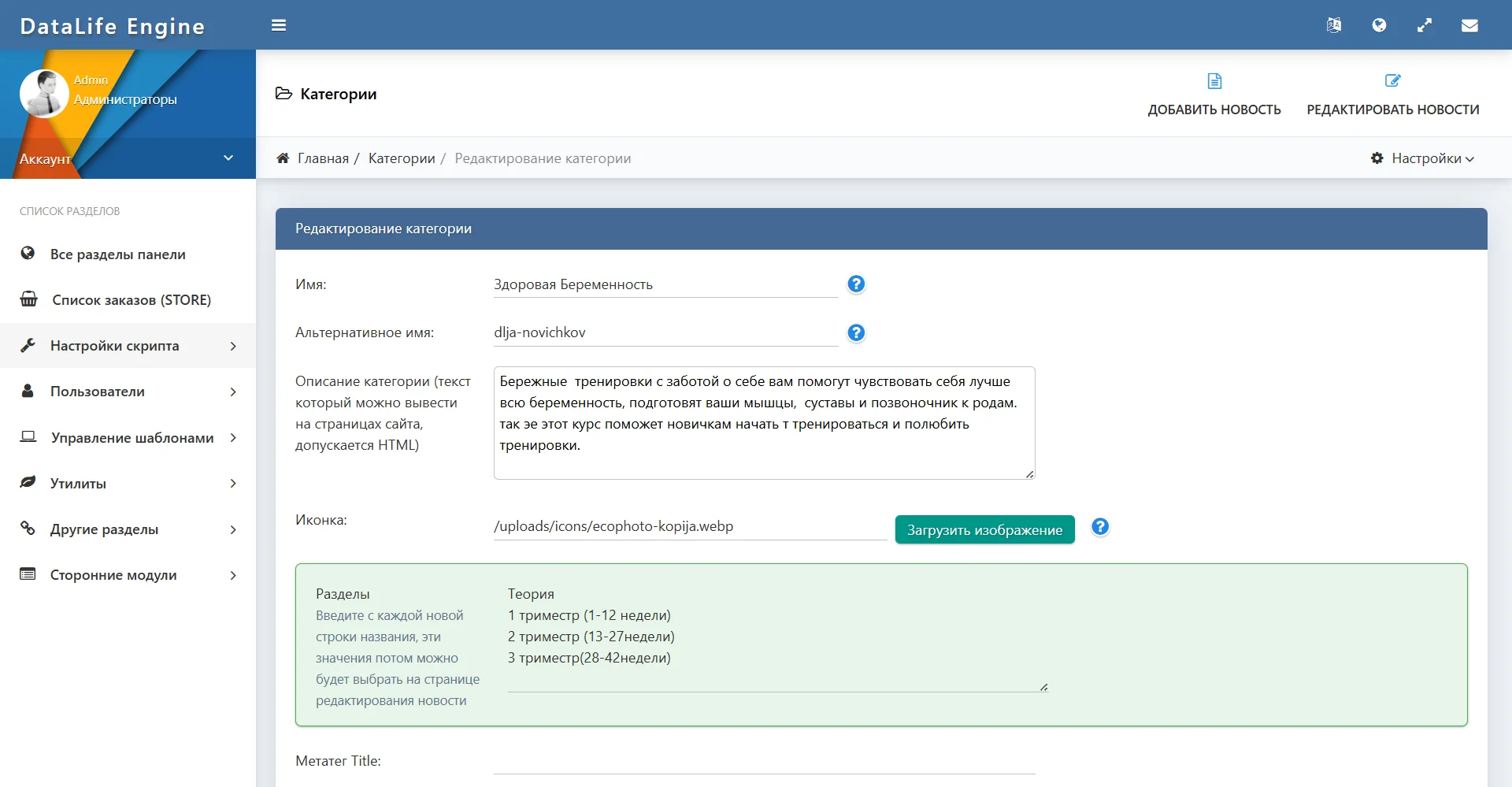Expand Настройки скрипта sidebar section
Image resolution: width=1512 pixels, height=787 pixels.
click(128, 346)
